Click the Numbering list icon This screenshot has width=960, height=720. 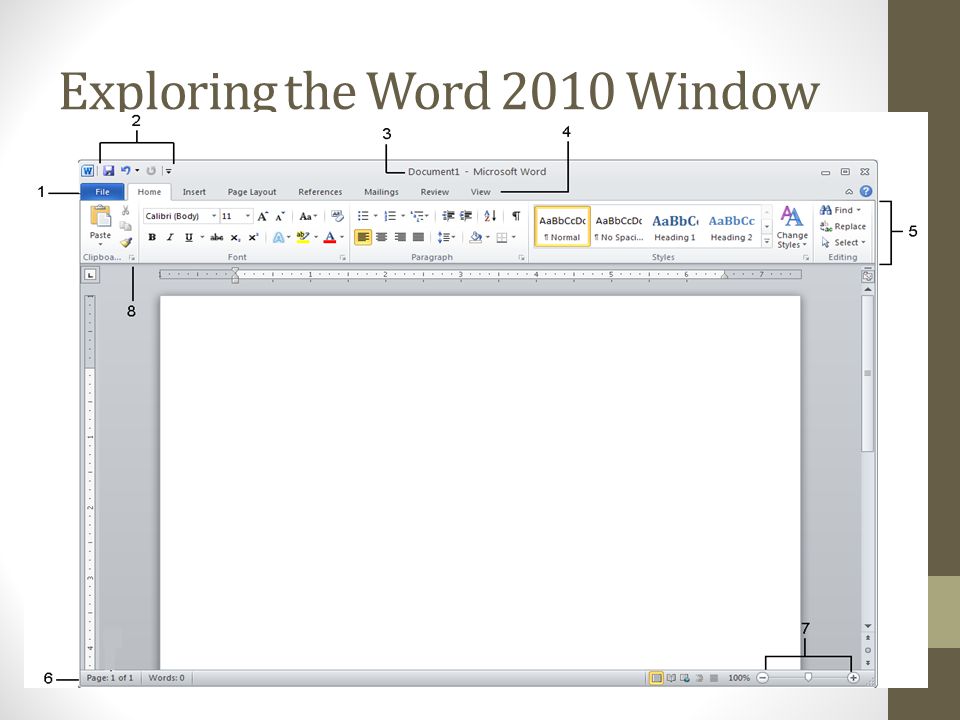coord(390,216)
